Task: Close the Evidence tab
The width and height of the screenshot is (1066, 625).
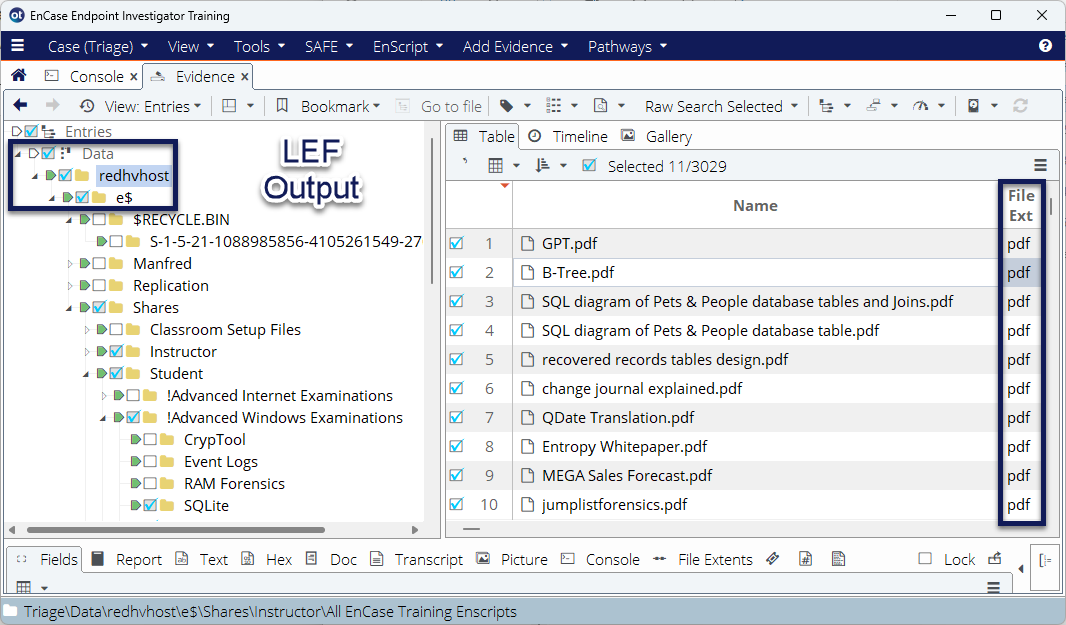Action: click(245, 77)
